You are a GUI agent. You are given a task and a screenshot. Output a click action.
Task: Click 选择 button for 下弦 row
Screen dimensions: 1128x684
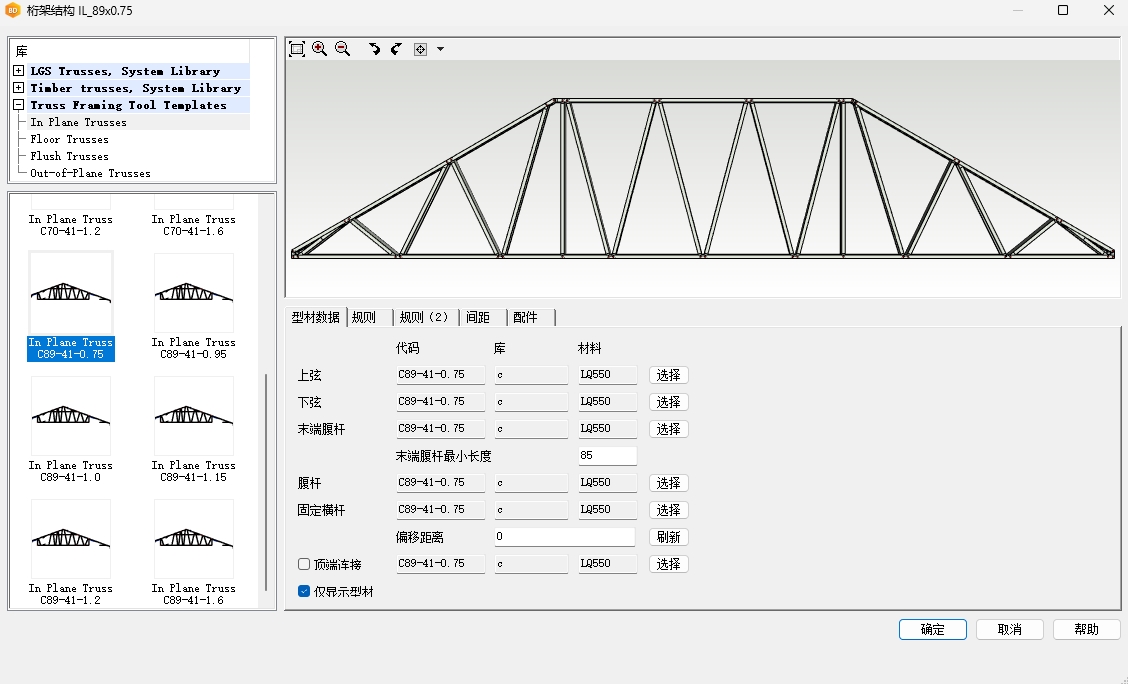click(668, 402)
